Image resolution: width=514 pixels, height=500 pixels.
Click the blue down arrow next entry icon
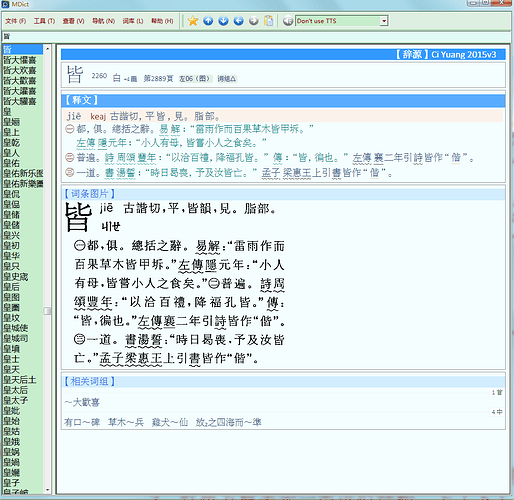223,21
